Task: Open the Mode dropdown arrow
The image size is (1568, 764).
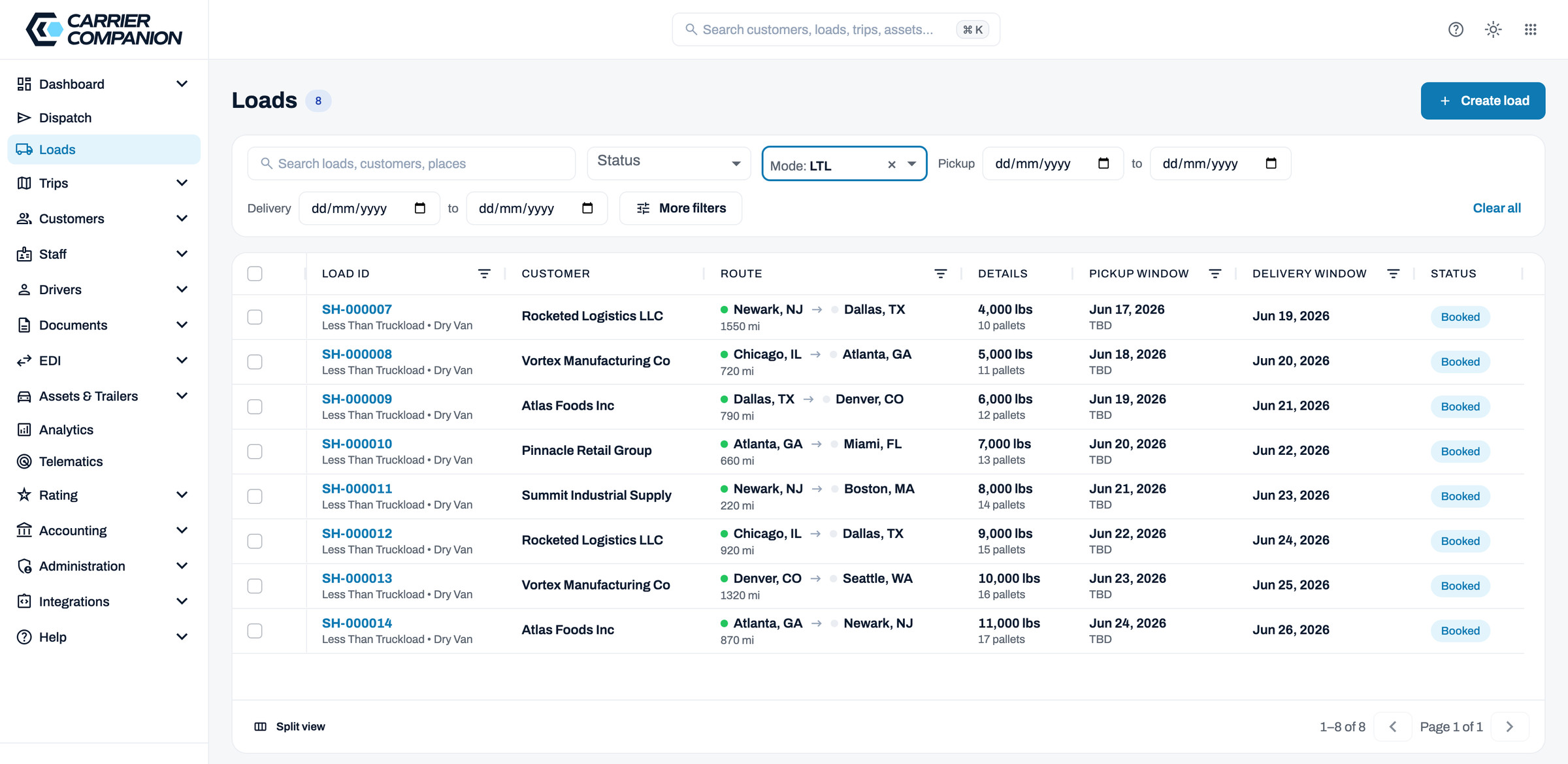Action: [x=912, y=164]
